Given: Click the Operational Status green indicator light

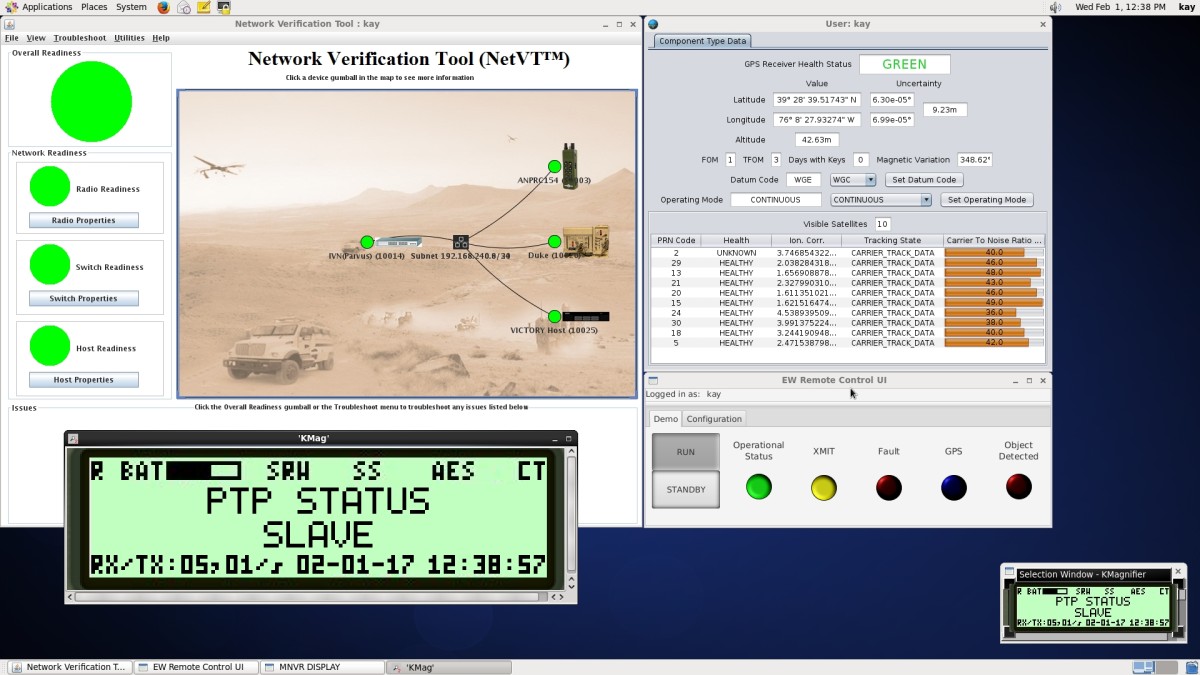Looking at the screenshot, I should (x=759, y=487).
